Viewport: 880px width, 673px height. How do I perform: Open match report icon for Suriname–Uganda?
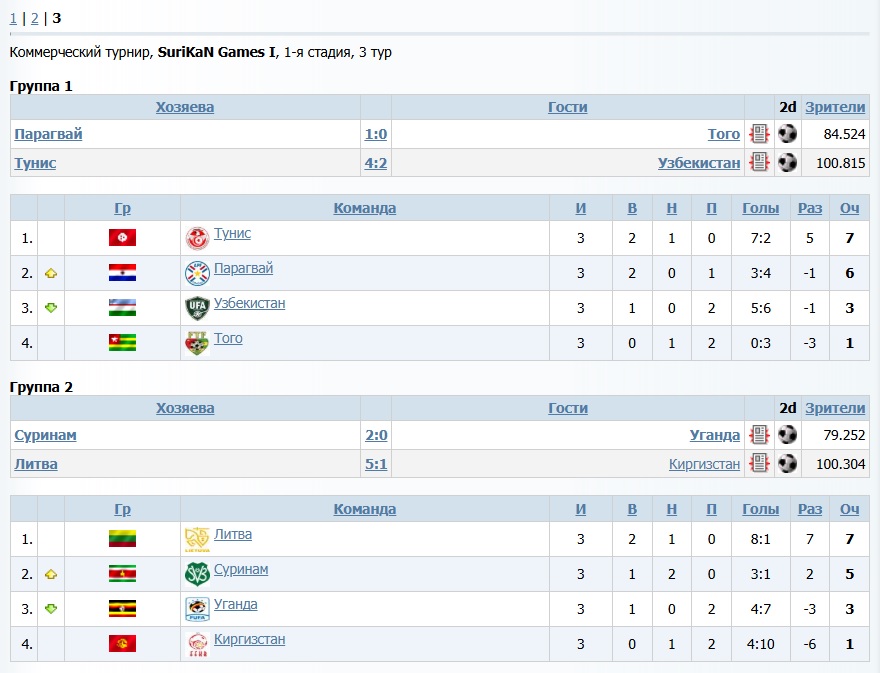click(759, 435)
